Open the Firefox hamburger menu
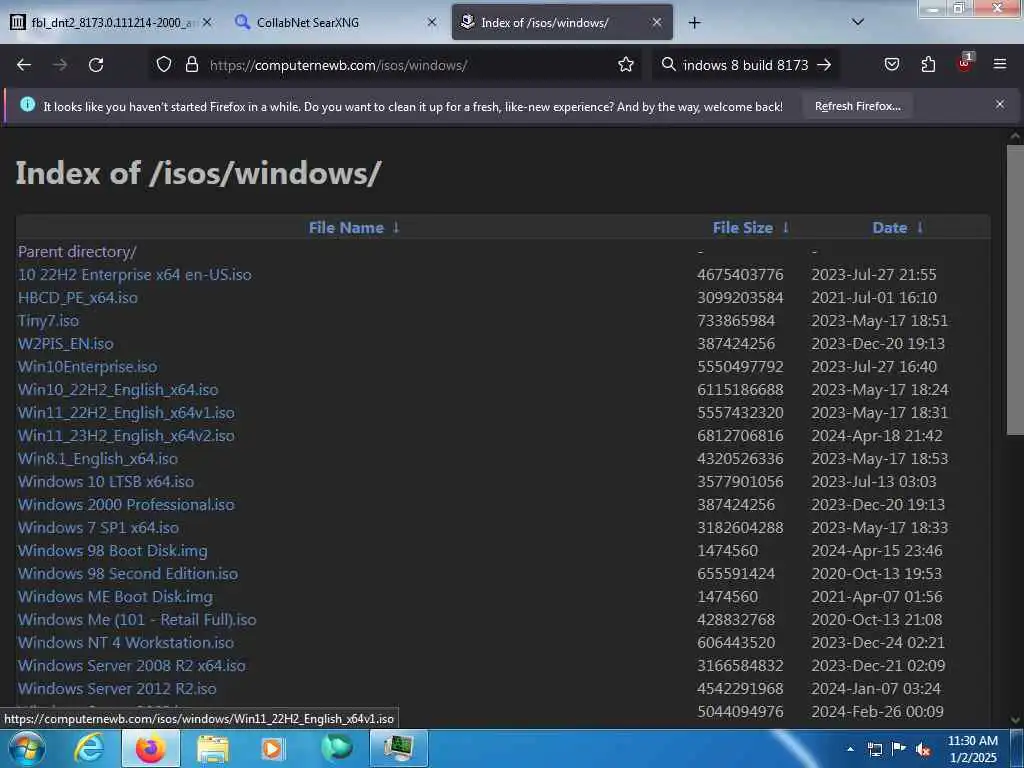Screen dimensions: 1024x768 click(999, 64)
